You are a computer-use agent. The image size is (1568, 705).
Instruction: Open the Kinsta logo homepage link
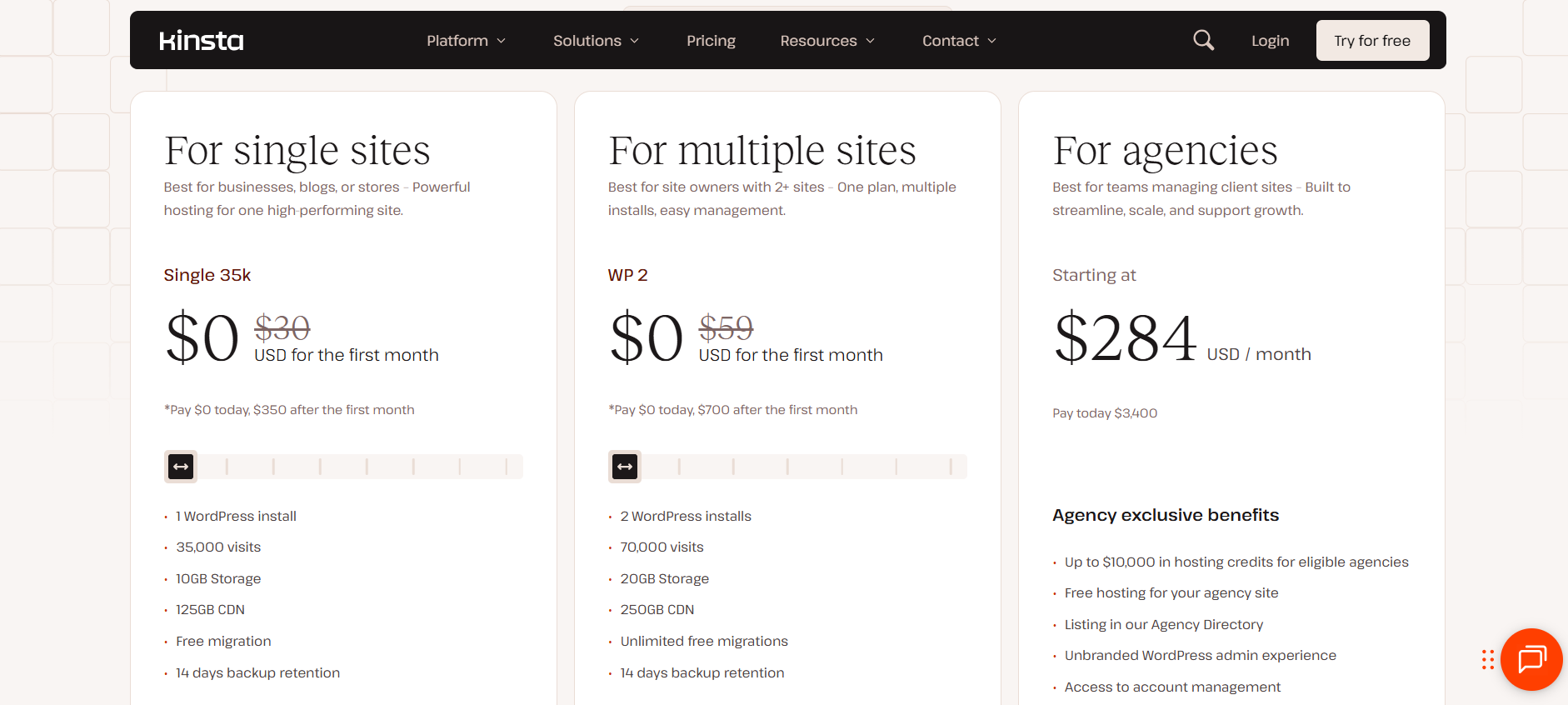(202, 40)
